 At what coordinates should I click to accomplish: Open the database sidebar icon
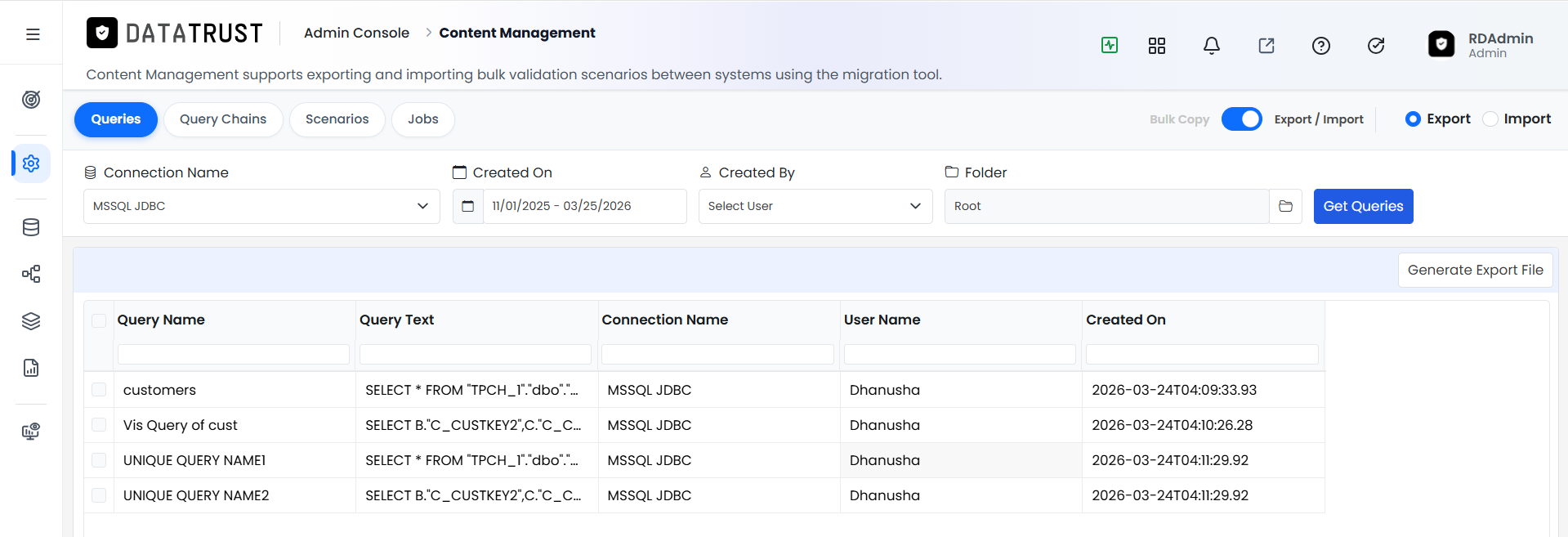[x=31, y=227]
